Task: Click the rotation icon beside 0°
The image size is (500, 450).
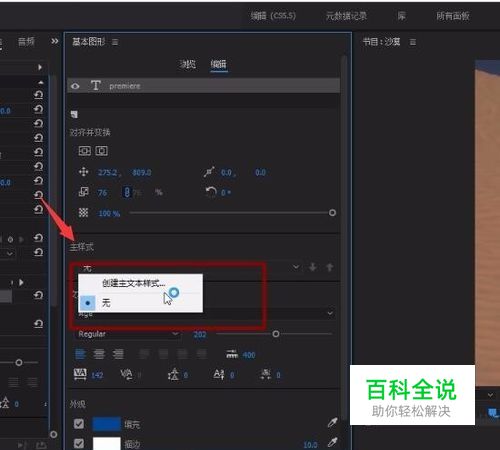Action: pyautogui.click(x=211, y=192)
